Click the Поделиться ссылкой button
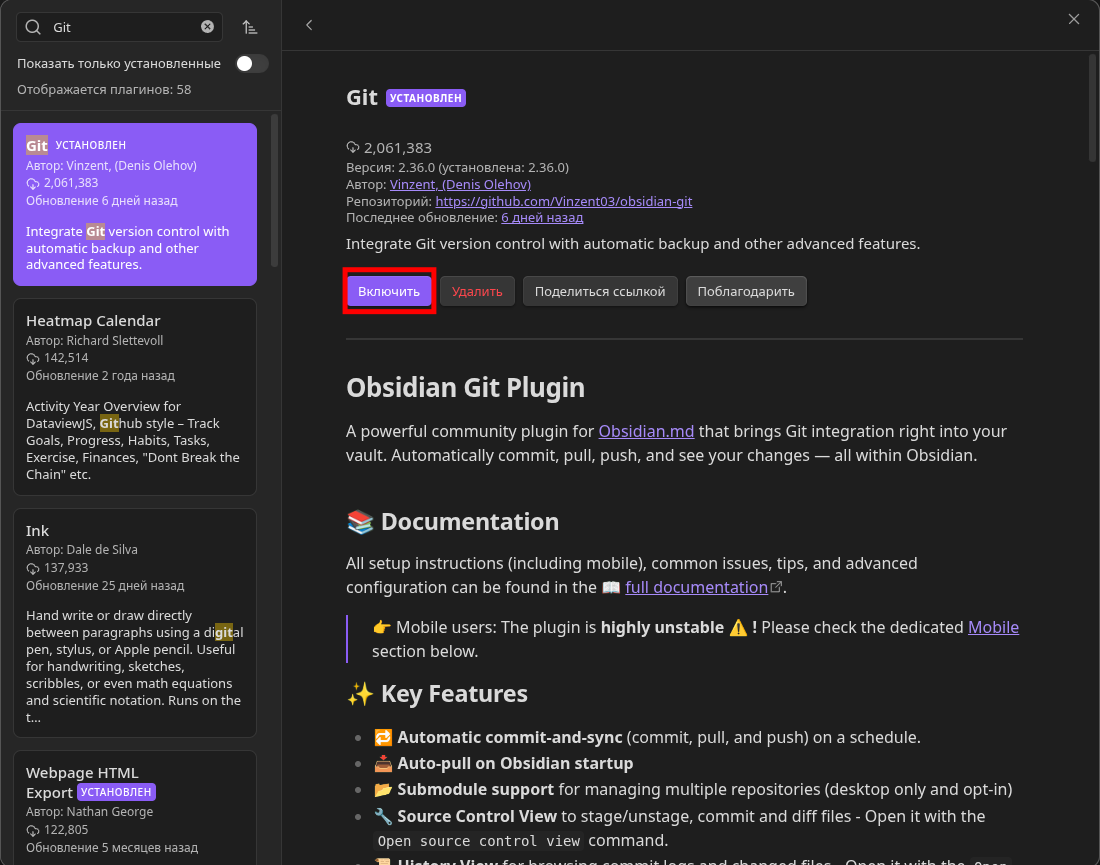 (x=600, y=291)
